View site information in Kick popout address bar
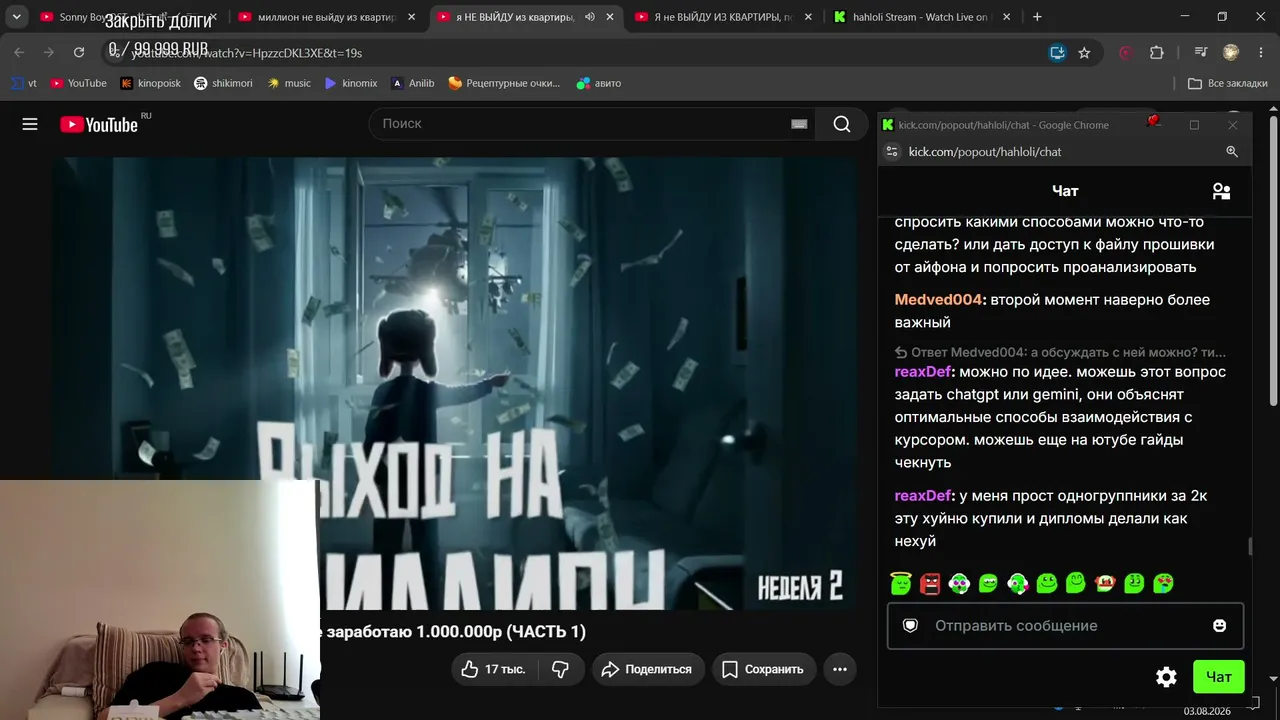 click(892, 152)
